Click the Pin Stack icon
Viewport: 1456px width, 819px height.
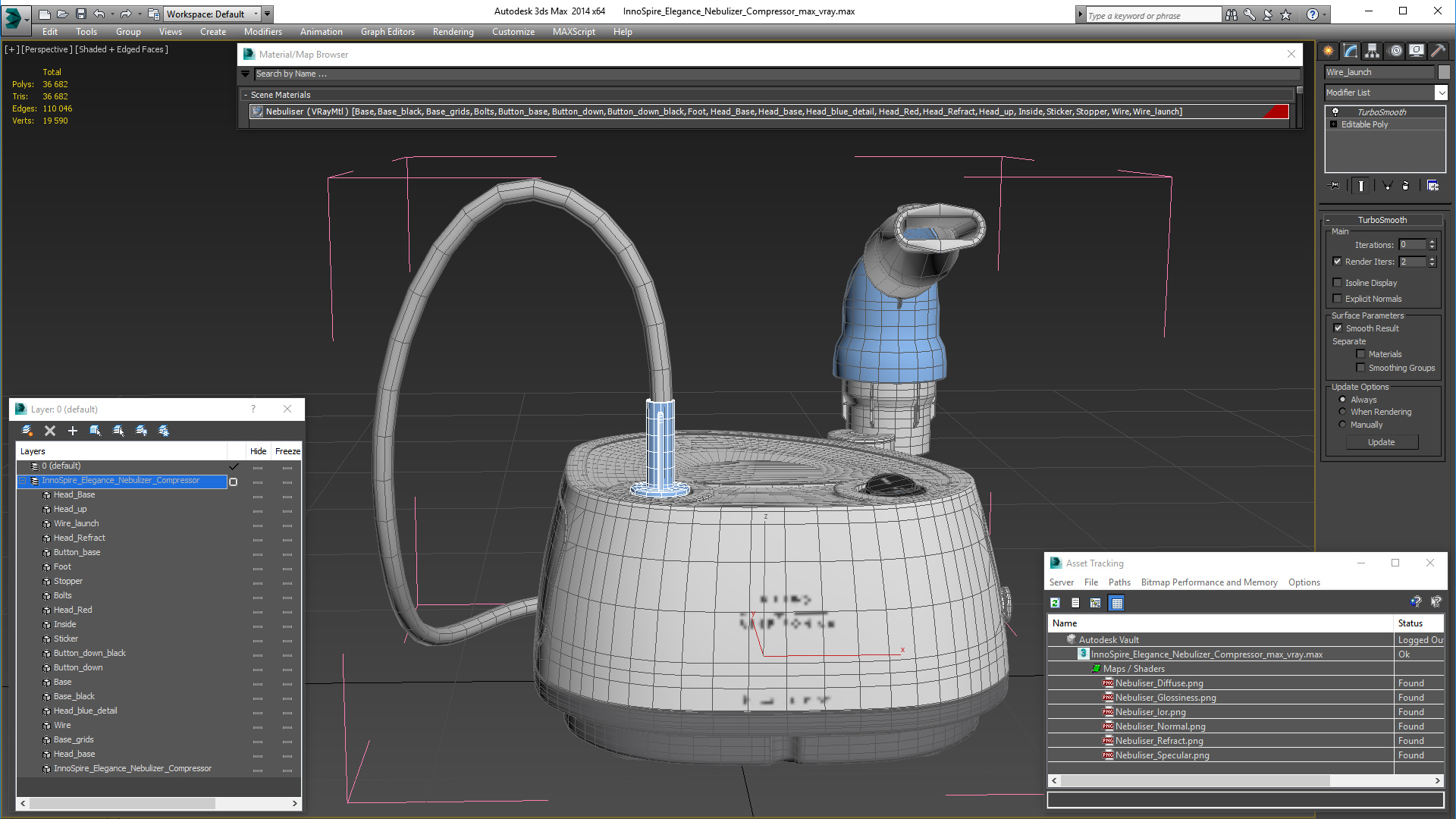pyautogui.click(x=1335, y=185)
